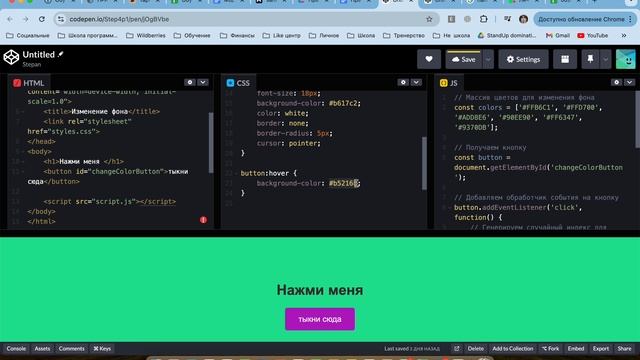This screenshot has width=640, height=360.
Task: Select the HTML editor tab
Action: coord(29,83)
